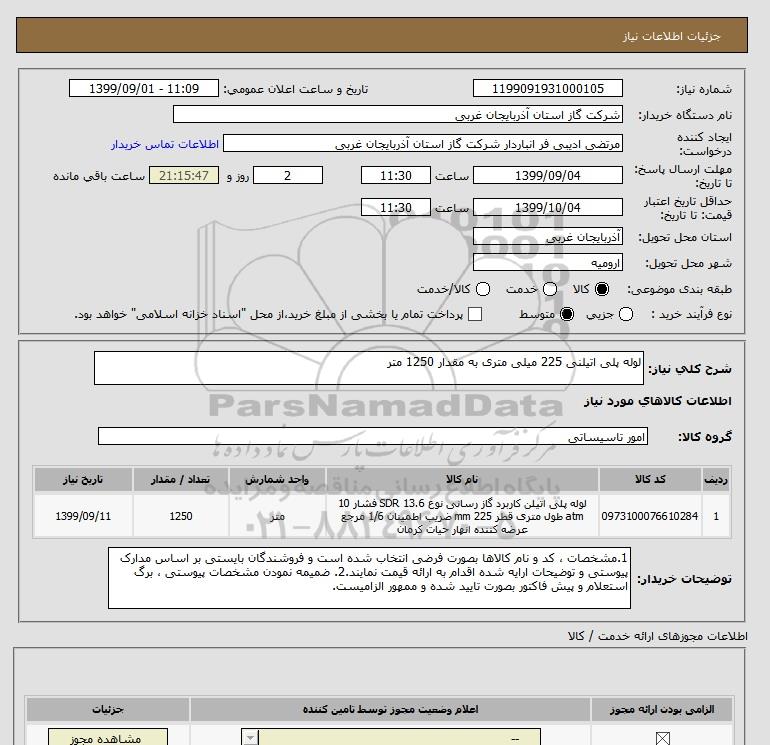Click the buyer organization name field

click(x=398, y=115)
